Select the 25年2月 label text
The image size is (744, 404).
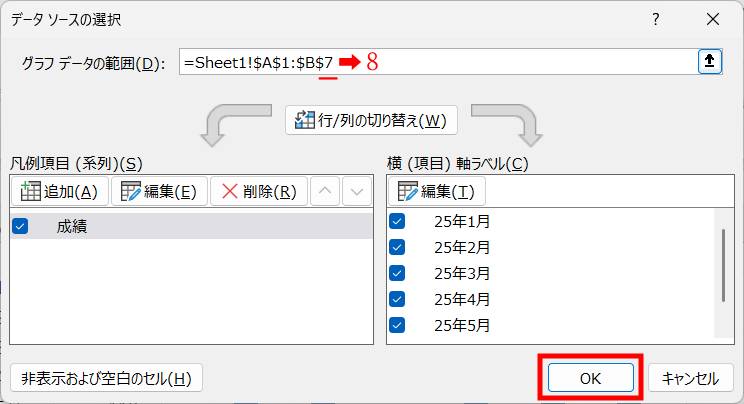coord(462,247)
